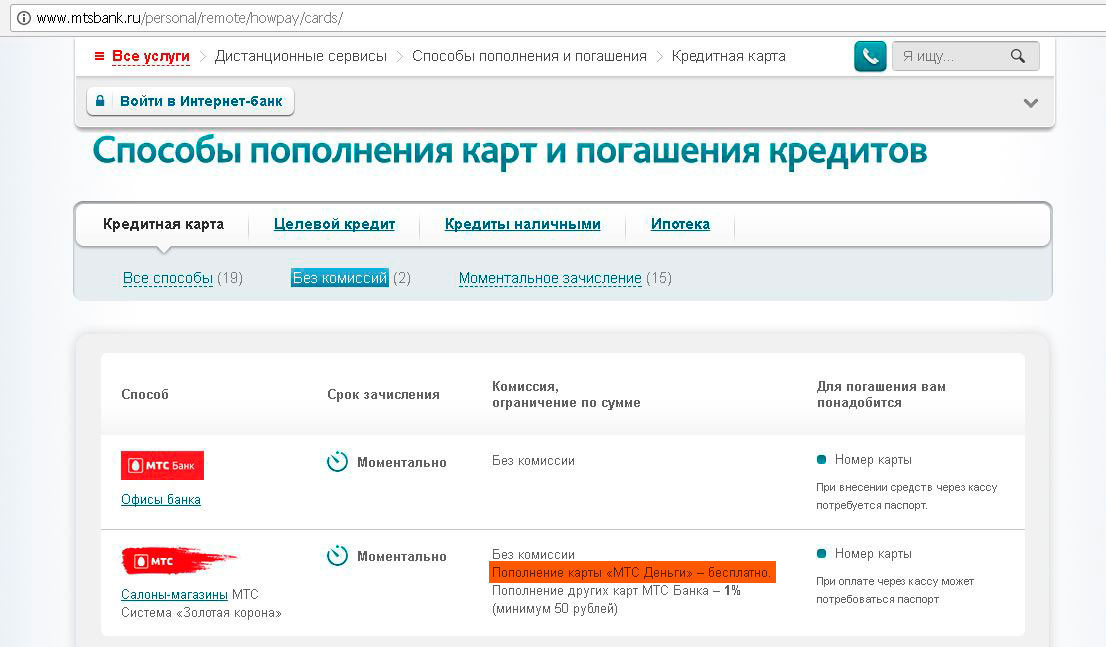Click 'Для погашения вам понадобится' header

pos(881,394)
